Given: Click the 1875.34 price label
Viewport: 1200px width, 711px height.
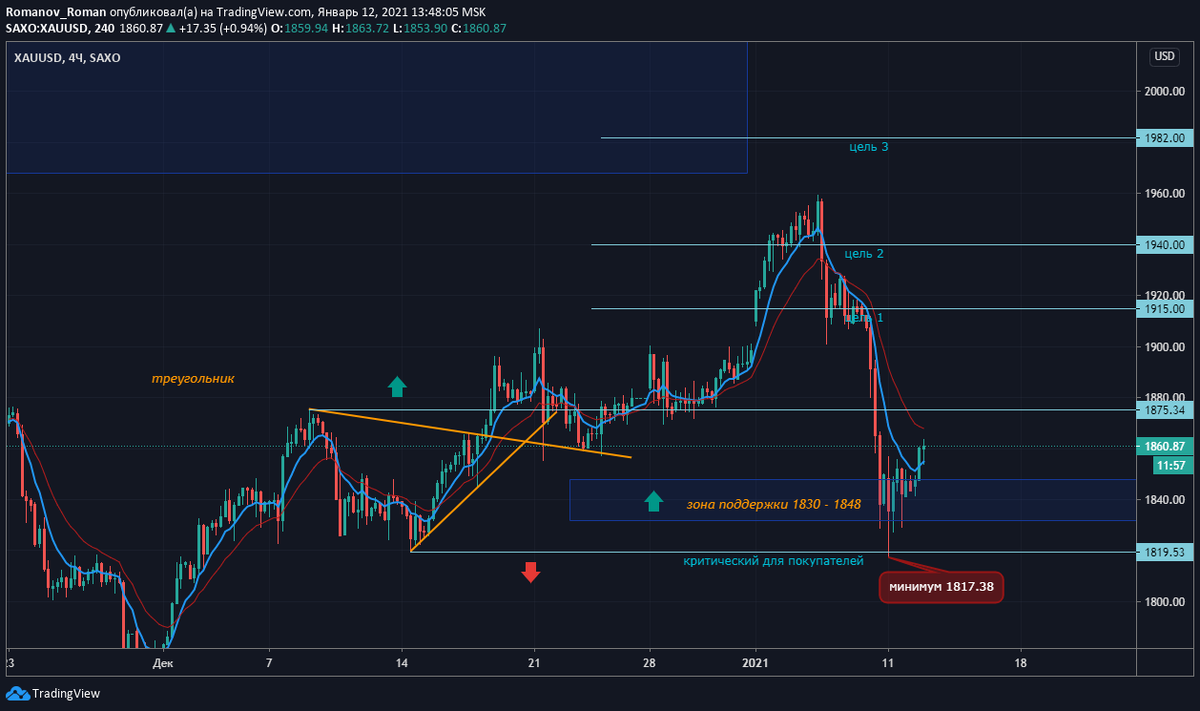Looking at the screenshot, I should point(1165,410).
